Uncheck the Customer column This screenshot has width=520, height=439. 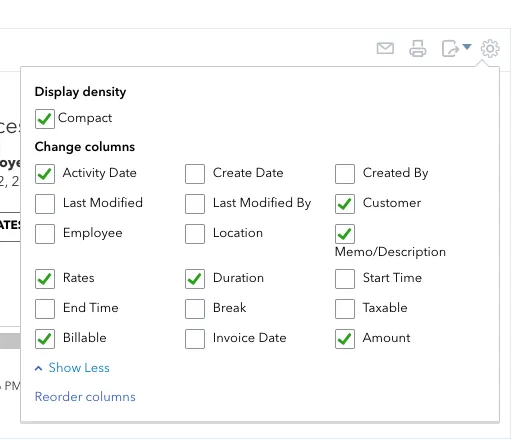(345, 204)
